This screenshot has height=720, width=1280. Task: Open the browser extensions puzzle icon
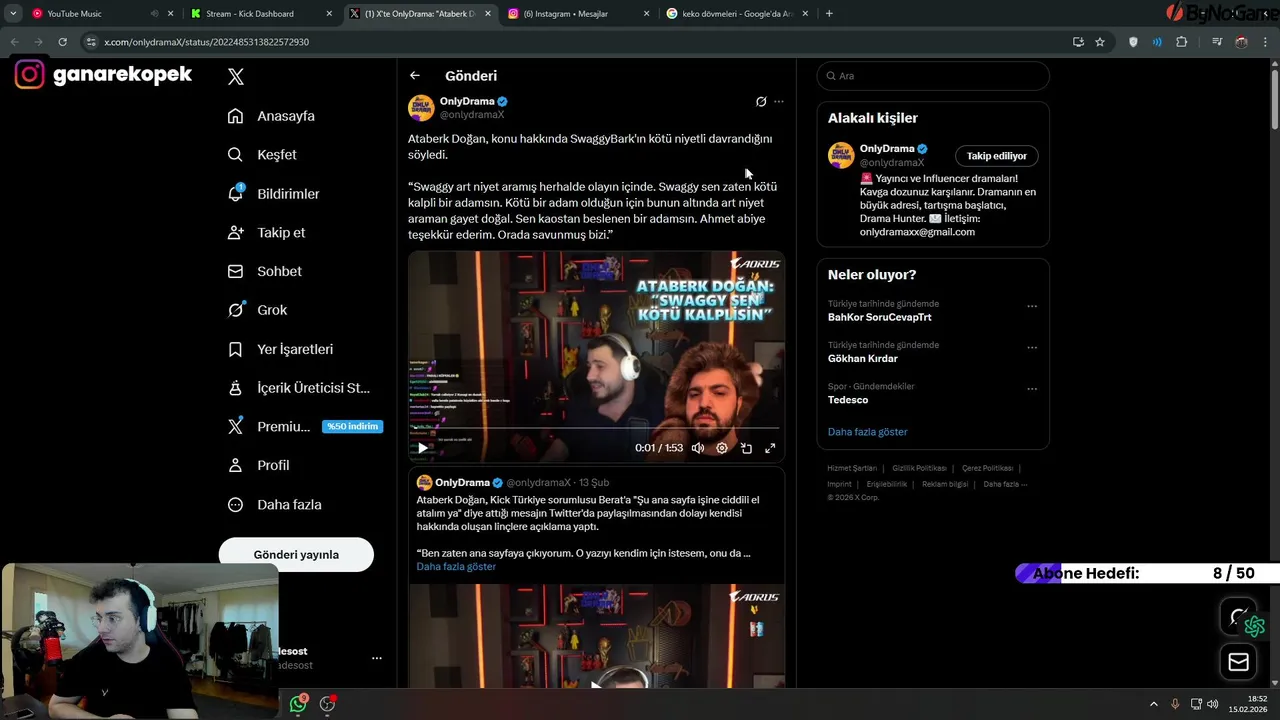coord(1182,42)
